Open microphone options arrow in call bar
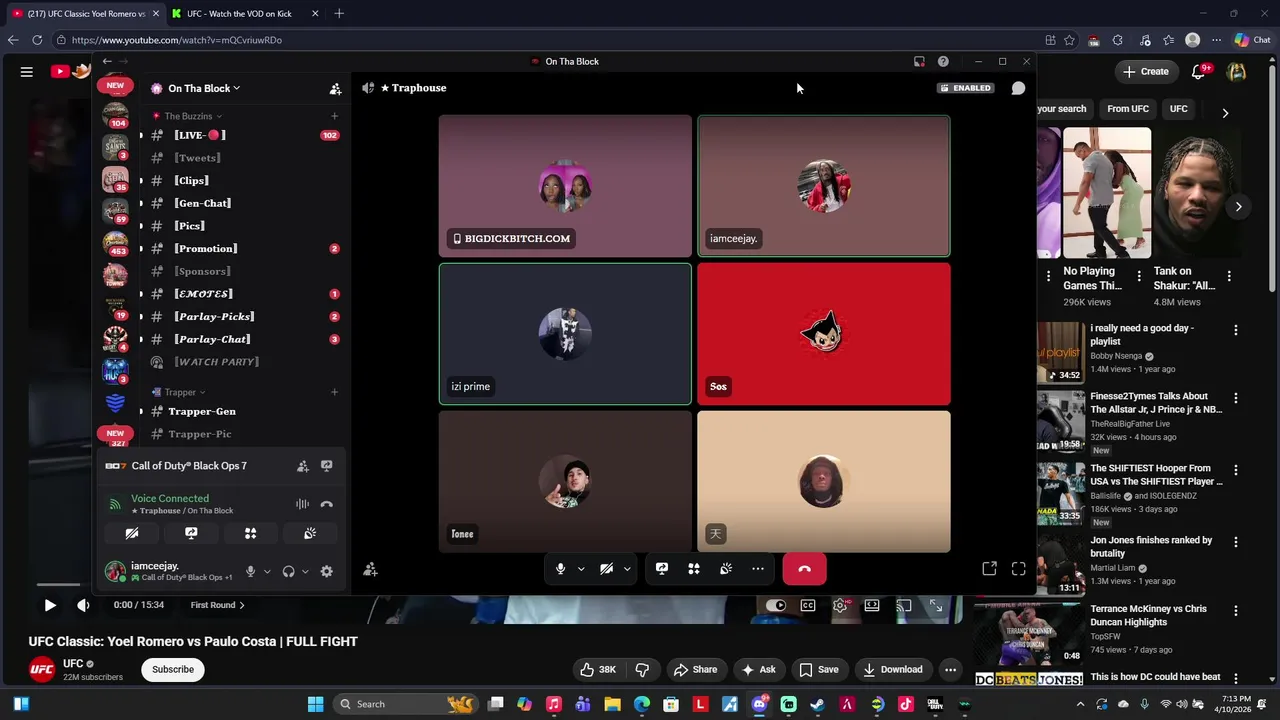 coord(581,569)
